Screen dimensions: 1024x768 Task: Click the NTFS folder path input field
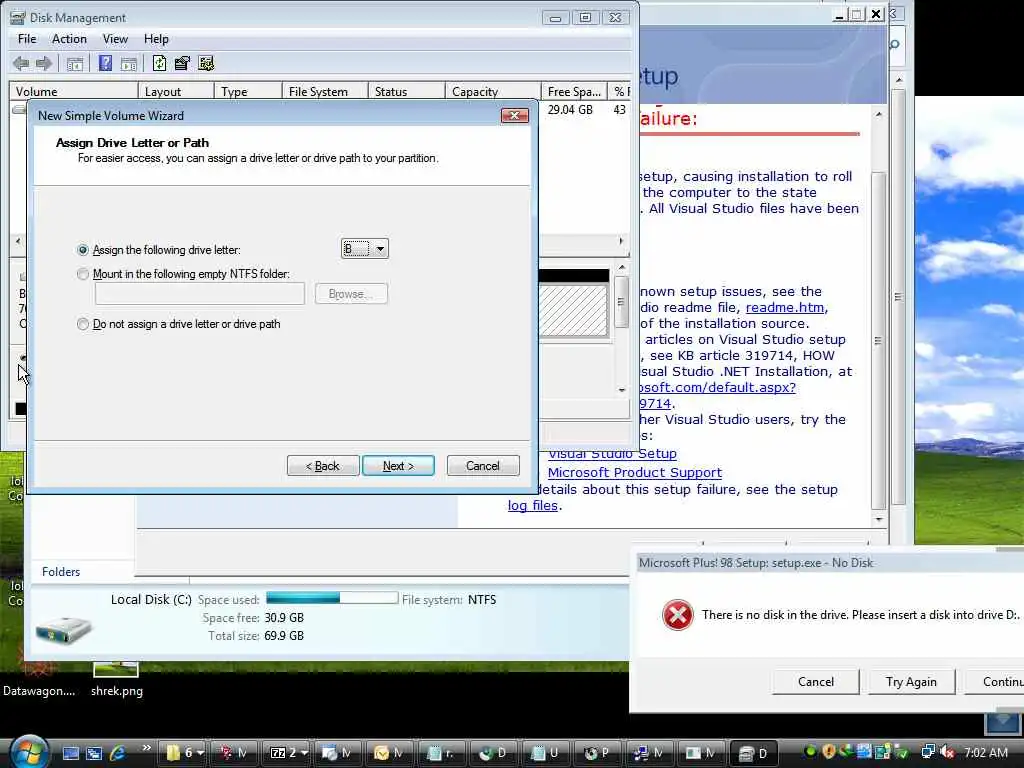pos(199,294)
